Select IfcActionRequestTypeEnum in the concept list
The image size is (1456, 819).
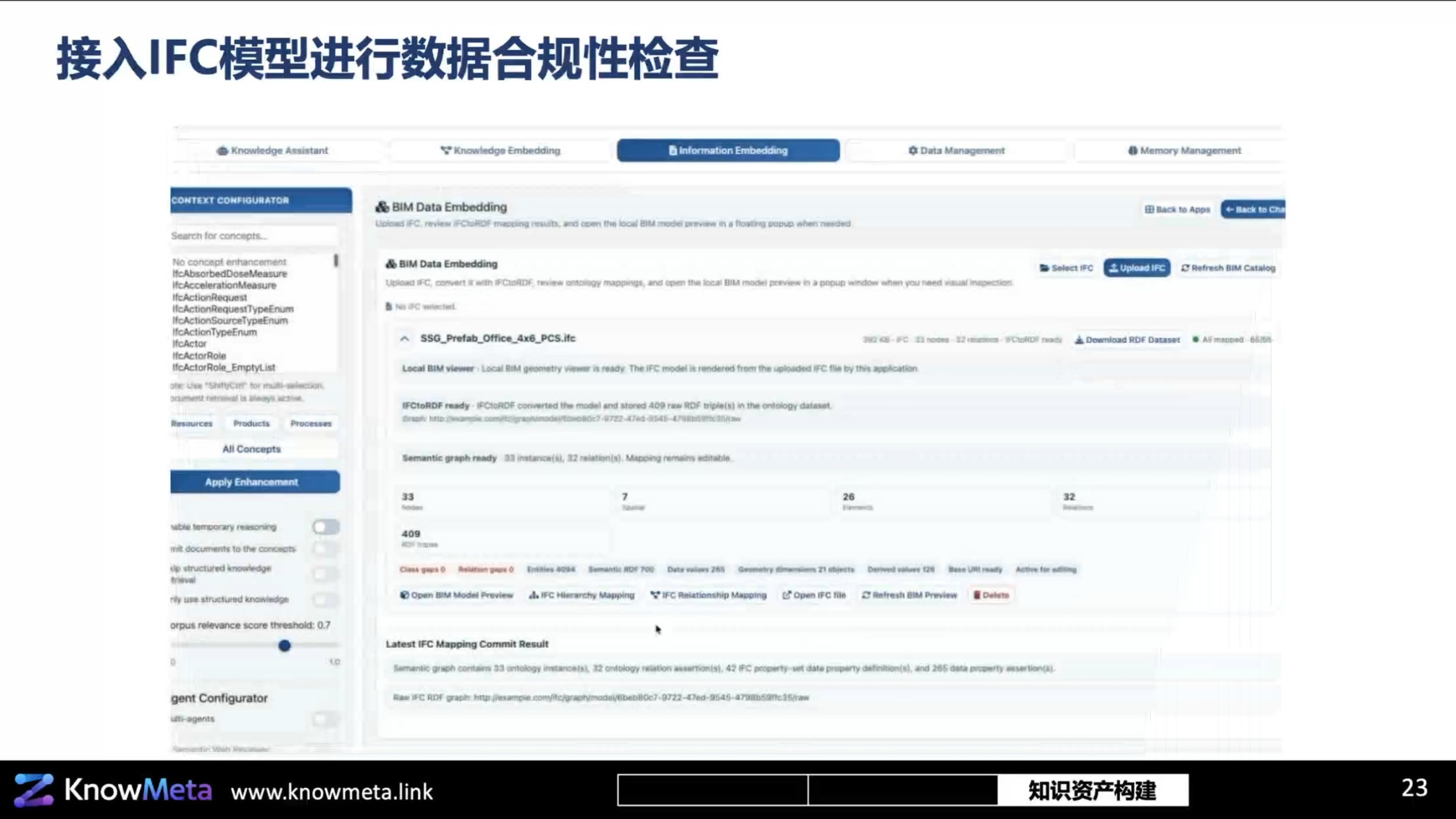point(233,309)
